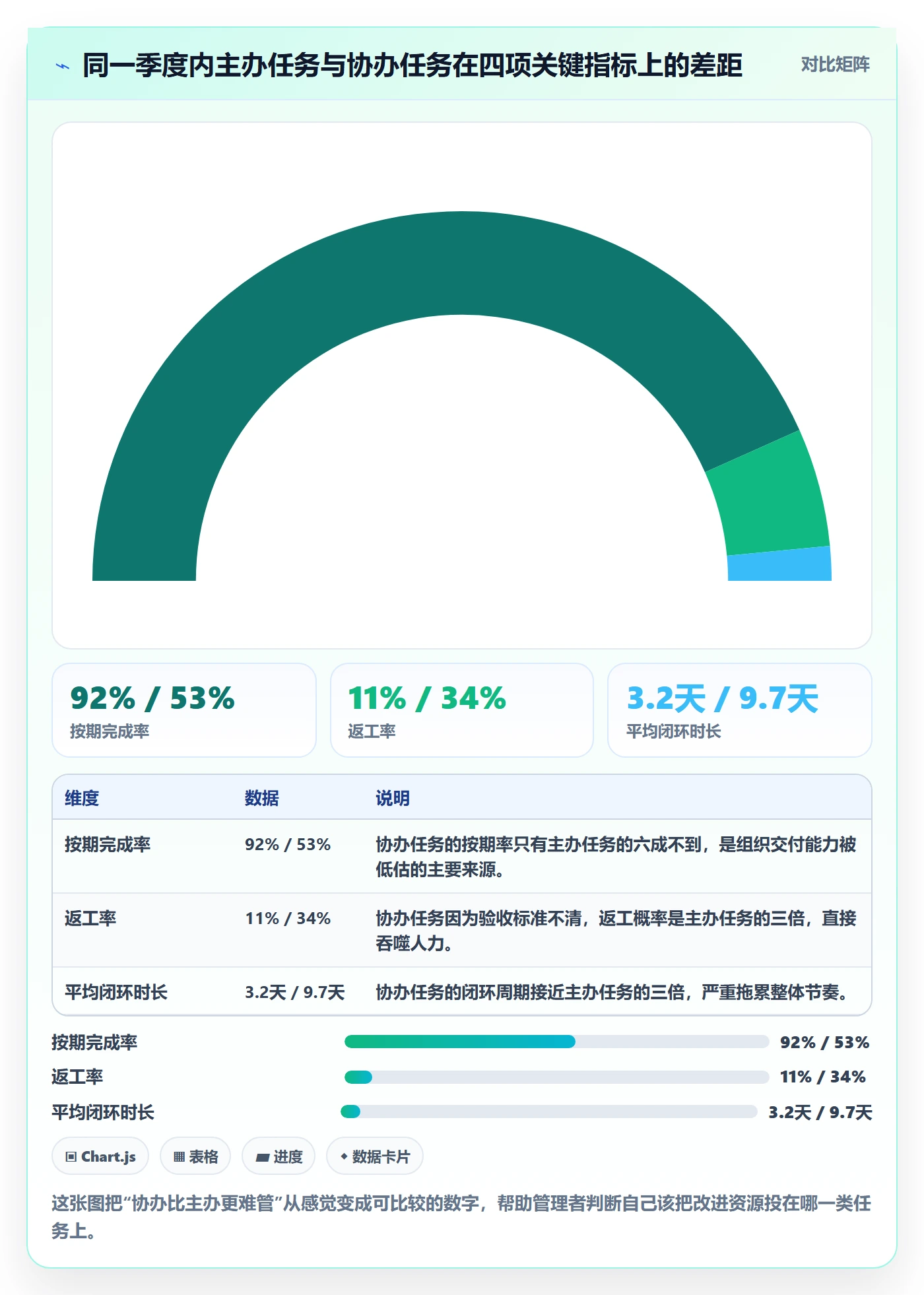Screen dimensions: 924x1295
Task: Click the card title 同一季度内主办任务与协办任务
Action: click(x=412, y=65)
